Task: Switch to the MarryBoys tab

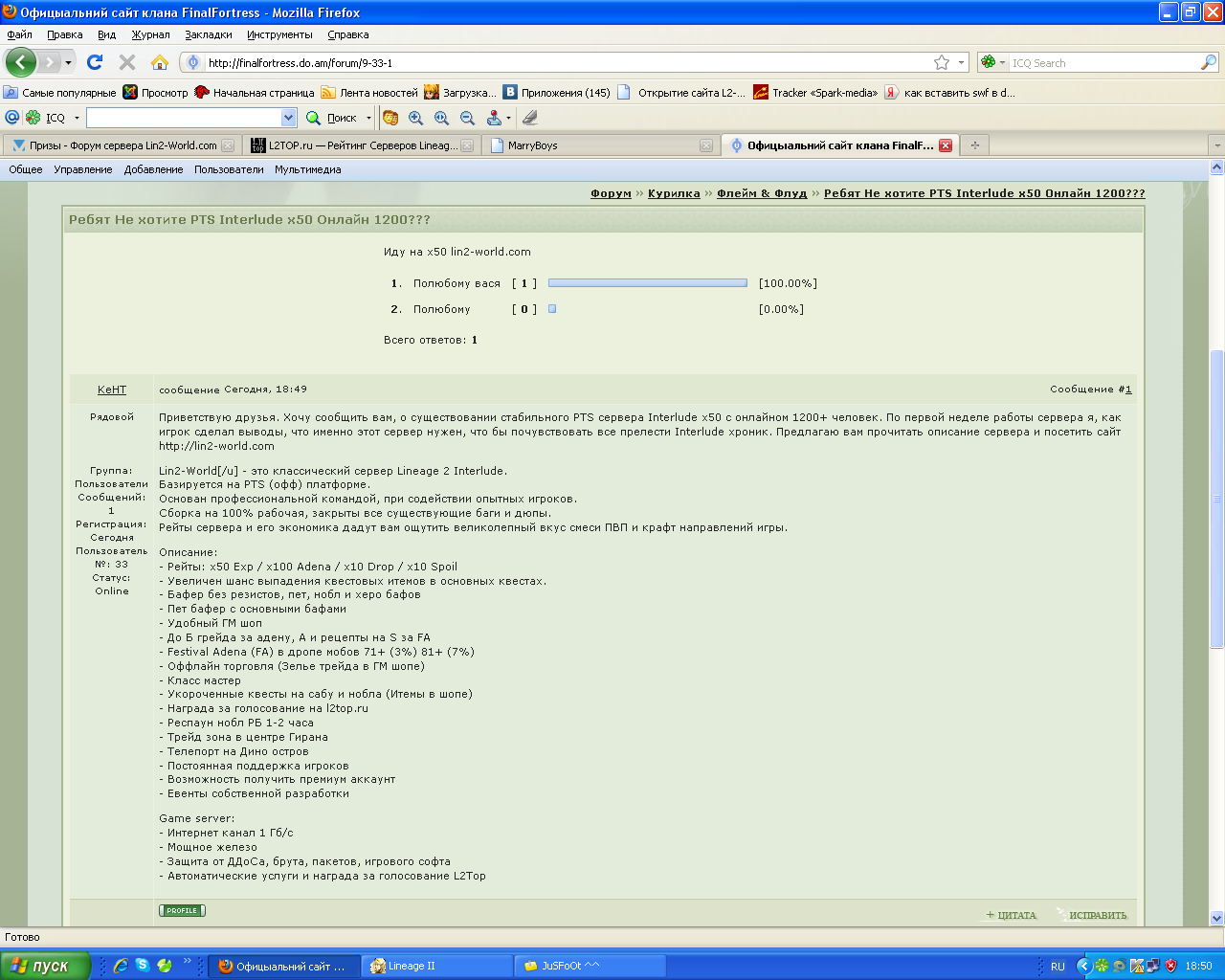Action: (599, 145)
